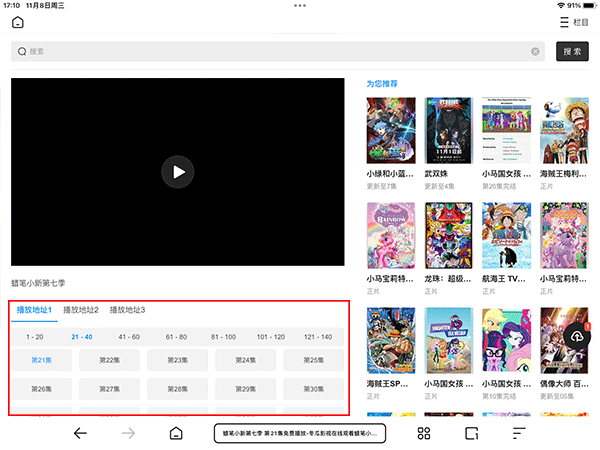Clear the search field with the X icon
The image size is (600, 450).
535,51
